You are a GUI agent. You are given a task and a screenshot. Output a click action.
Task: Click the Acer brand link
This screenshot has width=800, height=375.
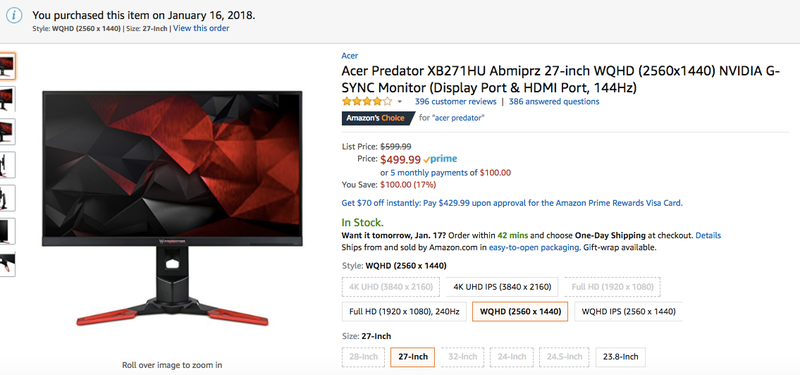click(x=349, y=56)
